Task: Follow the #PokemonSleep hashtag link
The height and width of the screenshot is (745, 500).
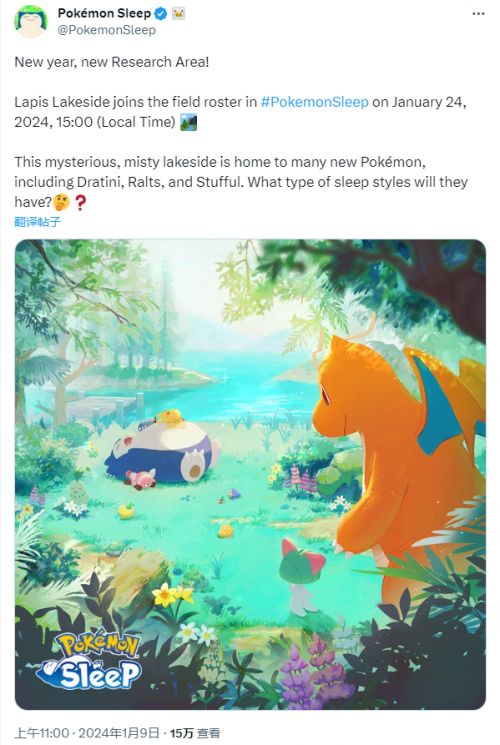Action: pos(314,102)
